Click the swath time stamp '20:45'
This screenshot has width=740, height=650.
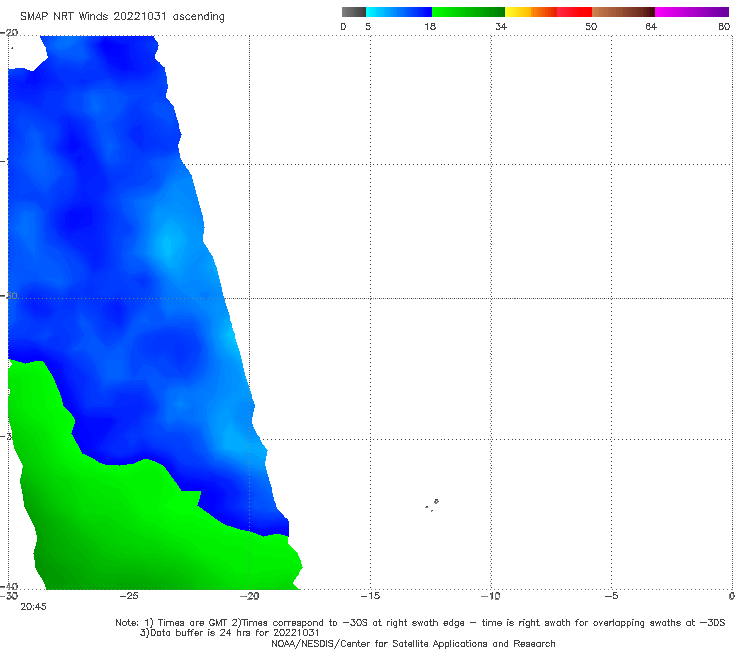point(33,607)
